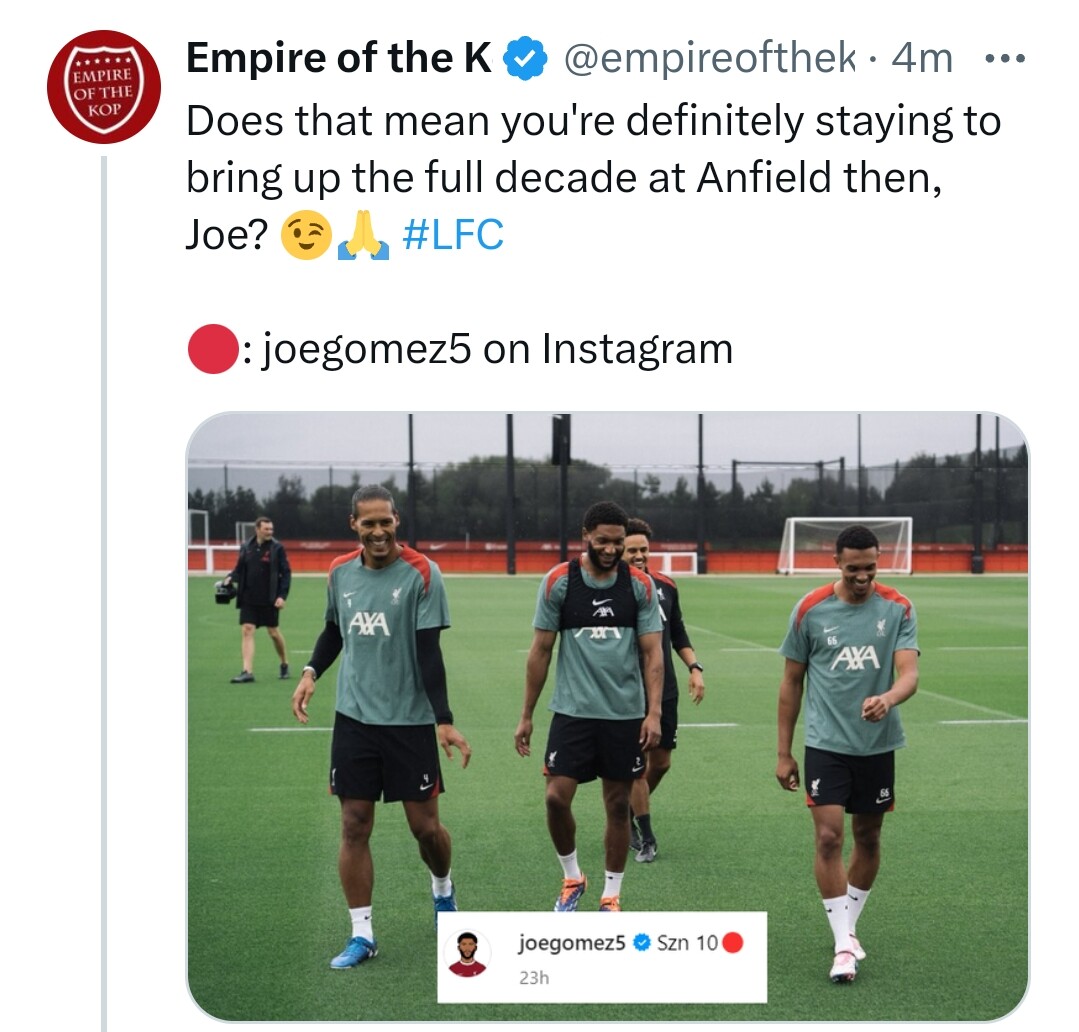Click the Empire of the K display name
This screenshot has height=1032, width=1079.
339,61
